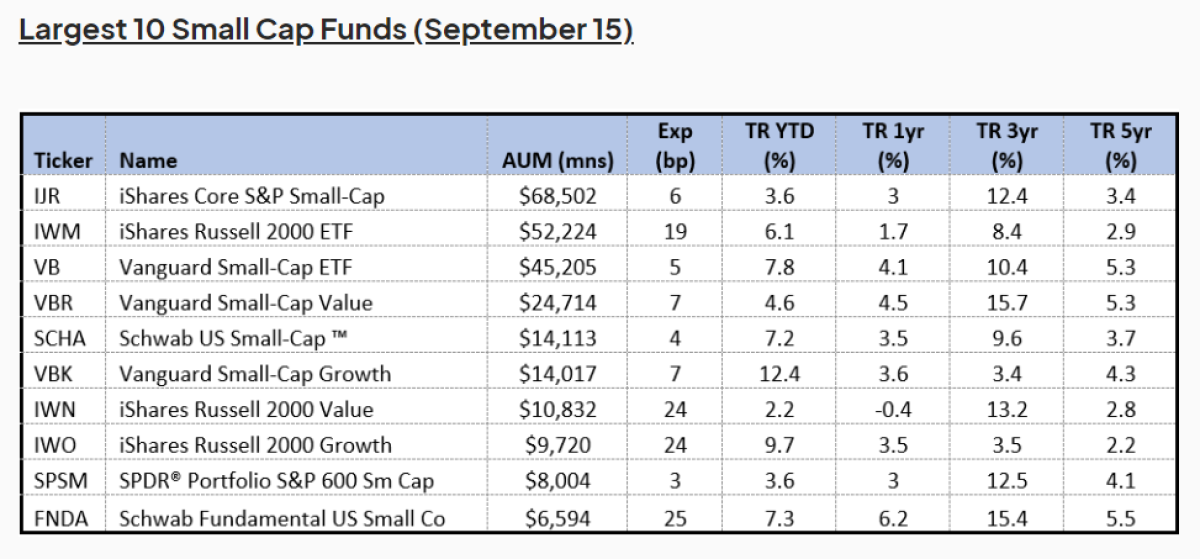
Task: Select the TR 3yr (%) header
Action: (1007, 146)
